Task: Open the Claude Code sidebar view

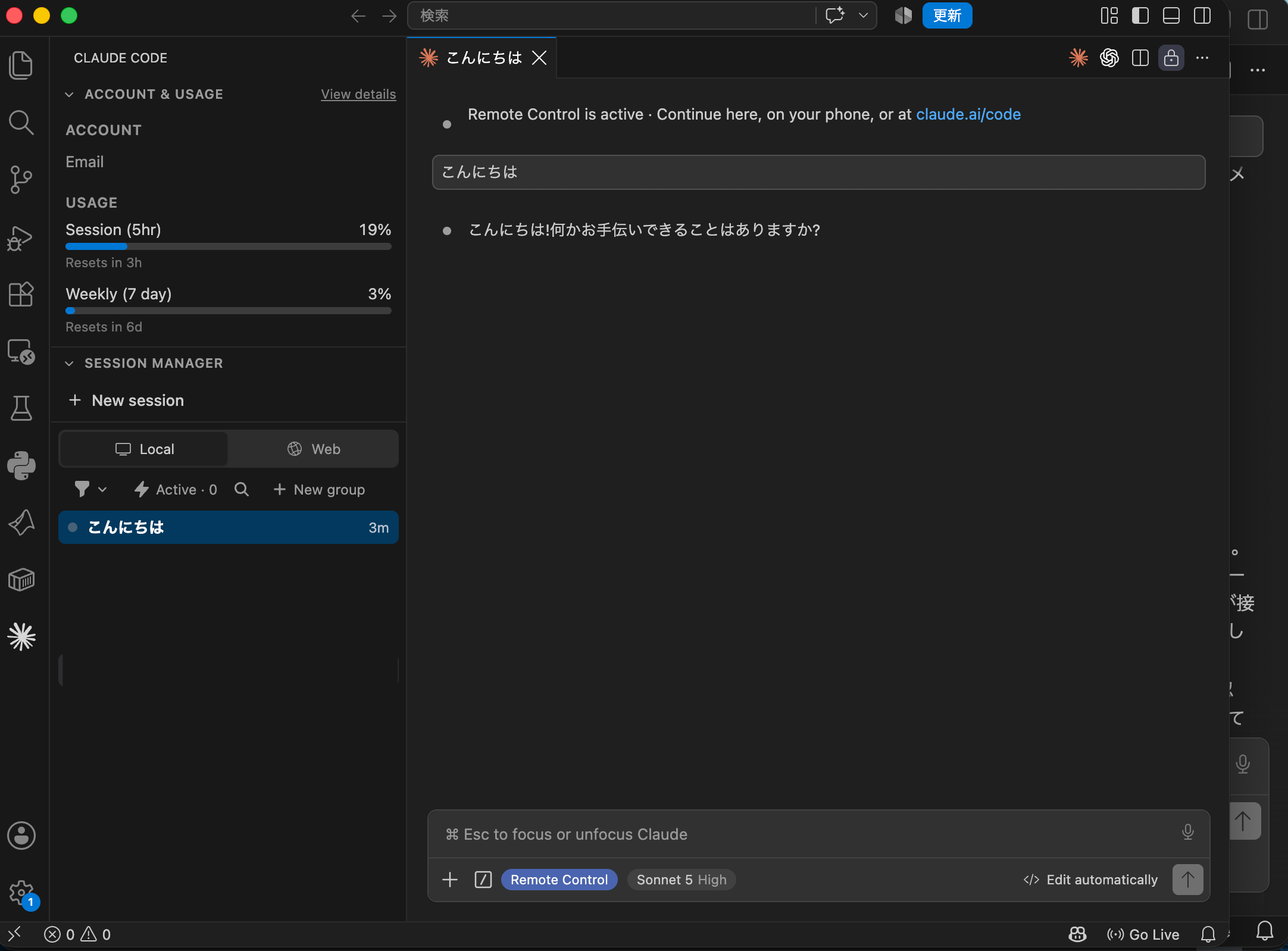Action: click(21, 637)
